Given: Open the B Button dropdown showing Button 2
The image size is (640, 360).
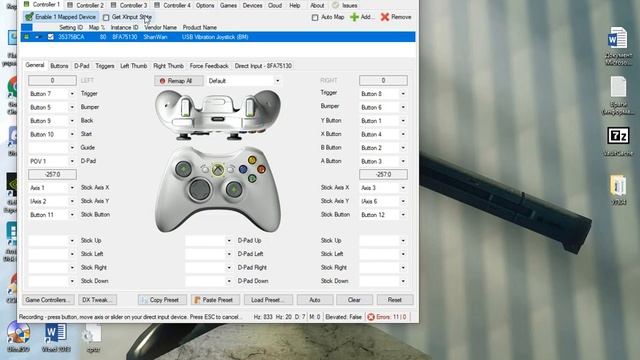Looking at the screenshot, I should click(x=403, y=148).
